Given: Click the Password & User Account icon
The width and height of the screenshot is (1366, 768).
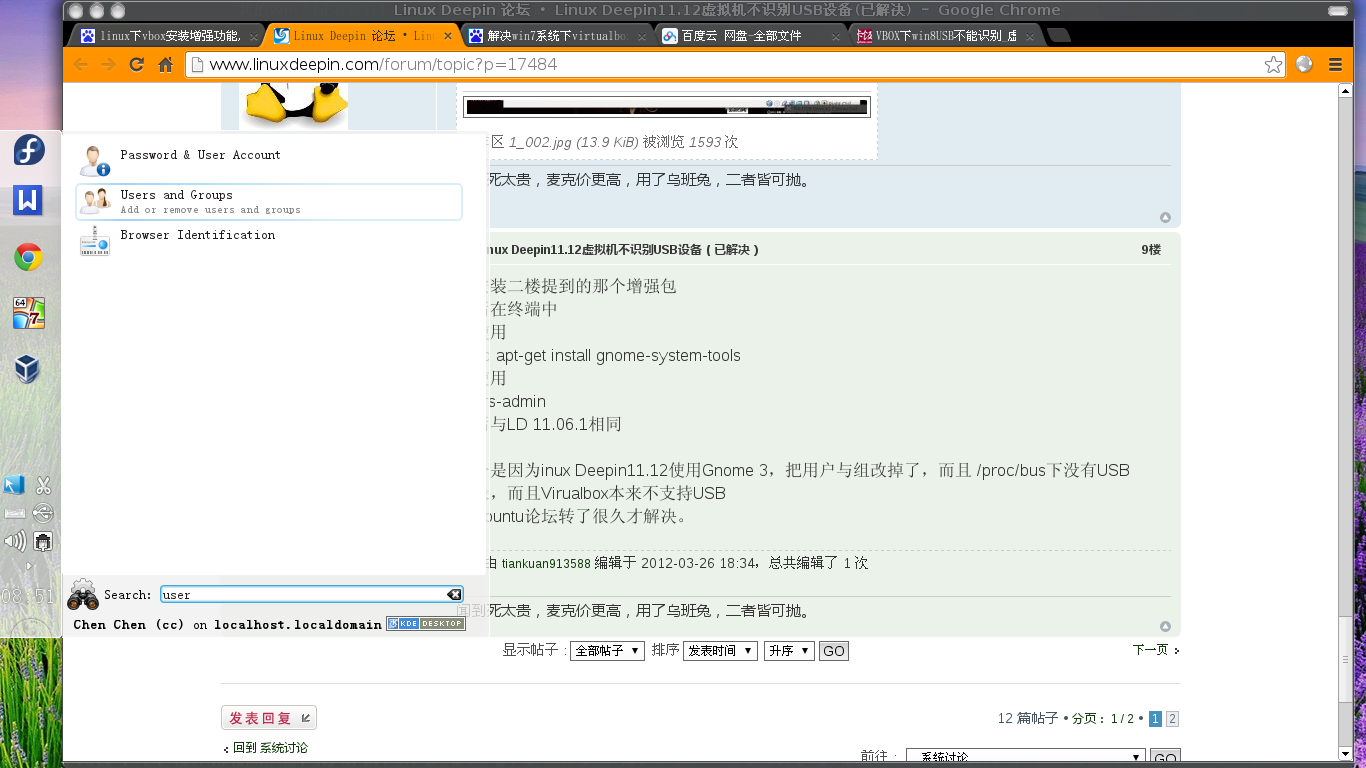Looking at the screenshot, I should tap(95, 161).
